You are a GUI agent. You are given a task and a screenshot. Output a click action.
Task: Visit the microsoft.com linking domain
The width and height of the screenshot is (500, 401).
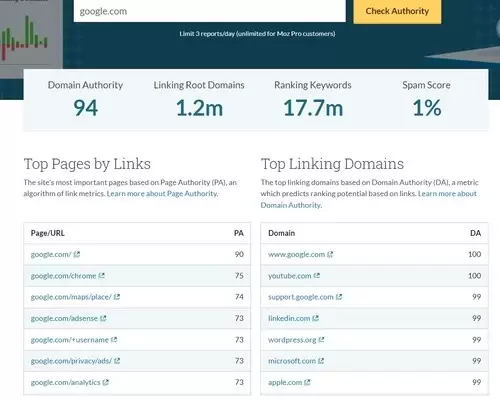pos(292,361)
